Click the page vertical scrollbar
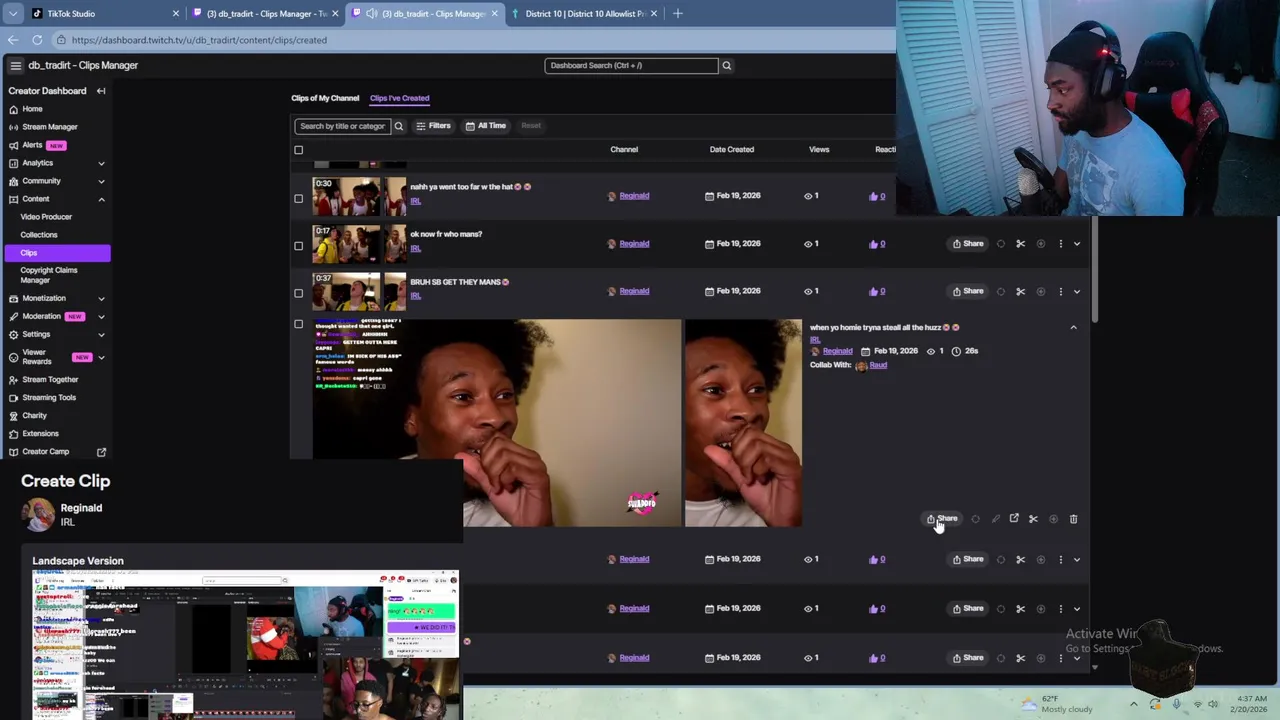Screen dimensions: 1280x720 [1095, 270]
